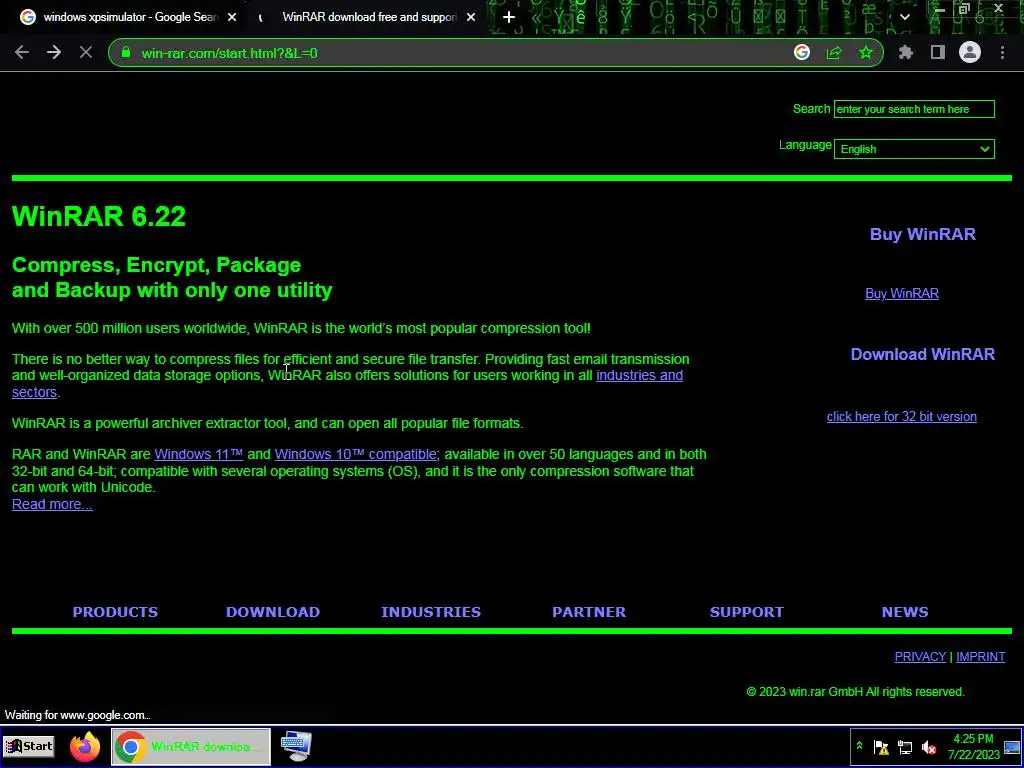Open the DOWNLOAD menu item
This screenshot has height=768, width=1024.
(272, 612)
